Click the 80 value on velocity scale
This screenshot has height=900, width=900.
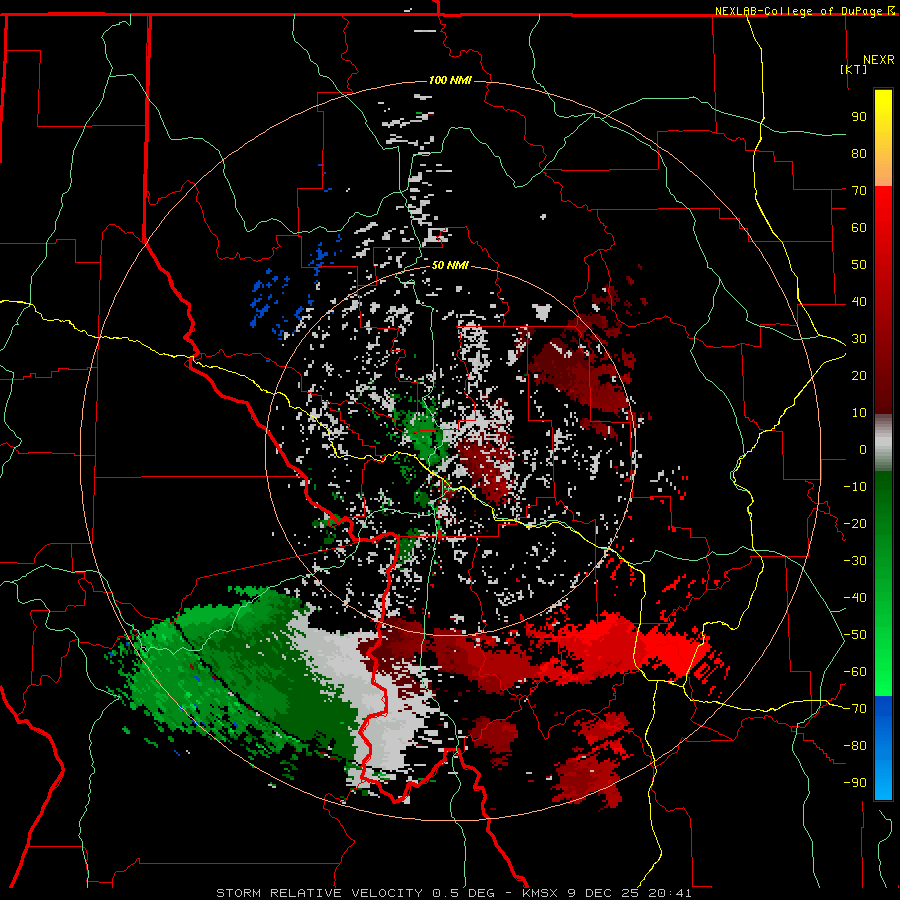click(x=859, y=154)
